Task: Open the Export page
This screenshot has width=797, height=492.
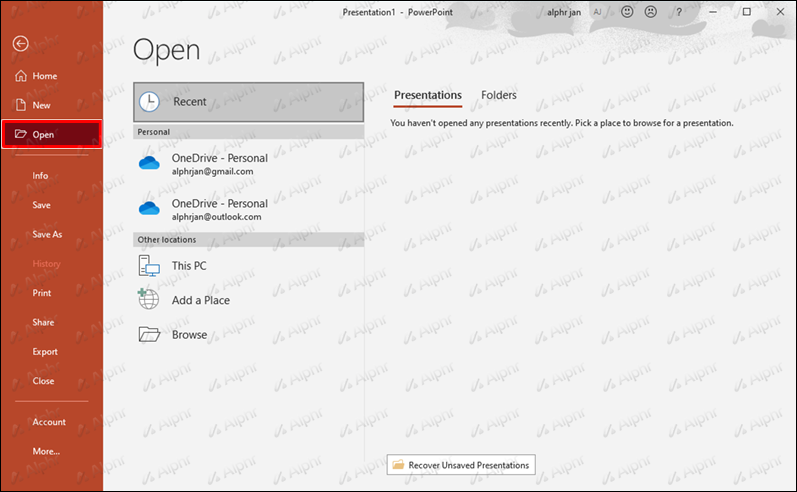Action: coord(51,351)
